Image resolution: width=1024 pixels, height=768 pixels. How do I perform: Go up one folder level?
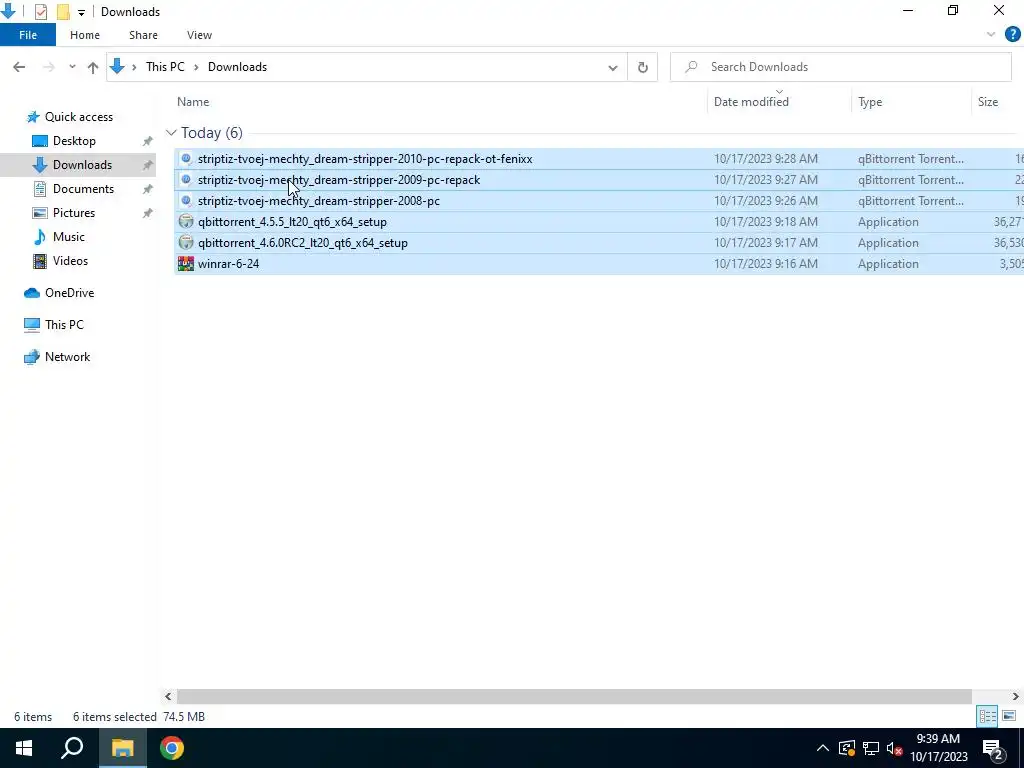(x=93, y=67)
